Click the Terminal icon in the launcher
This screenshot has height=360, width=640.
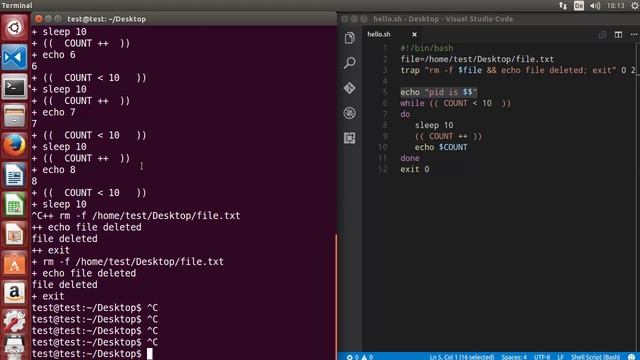pyautogui.click(x=14, y=87)
